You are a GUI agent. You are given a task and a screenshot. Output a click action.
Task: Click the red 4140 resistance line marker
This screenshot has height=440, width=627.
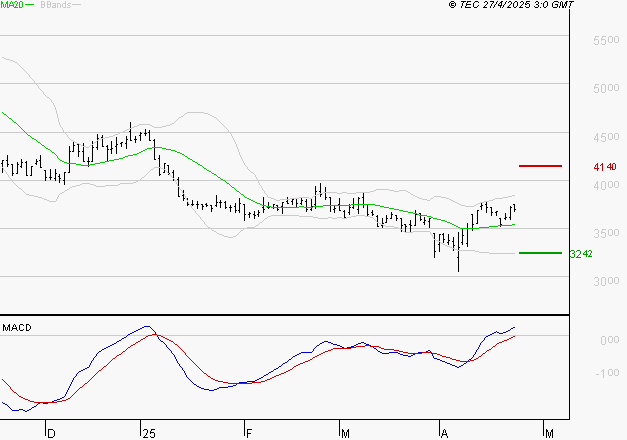539,166
